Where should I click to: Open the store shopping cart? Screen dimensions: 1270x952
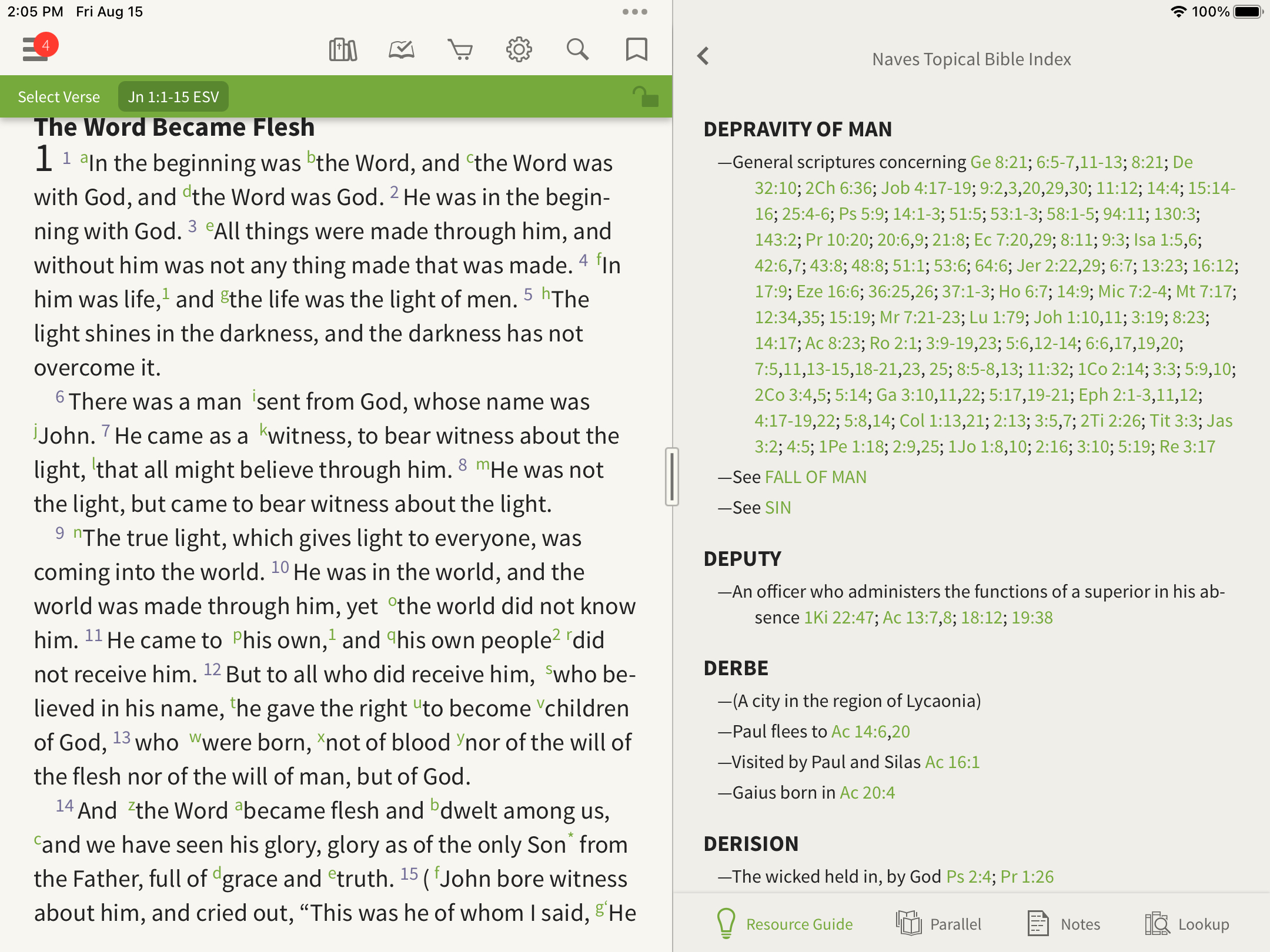point(460,50)
